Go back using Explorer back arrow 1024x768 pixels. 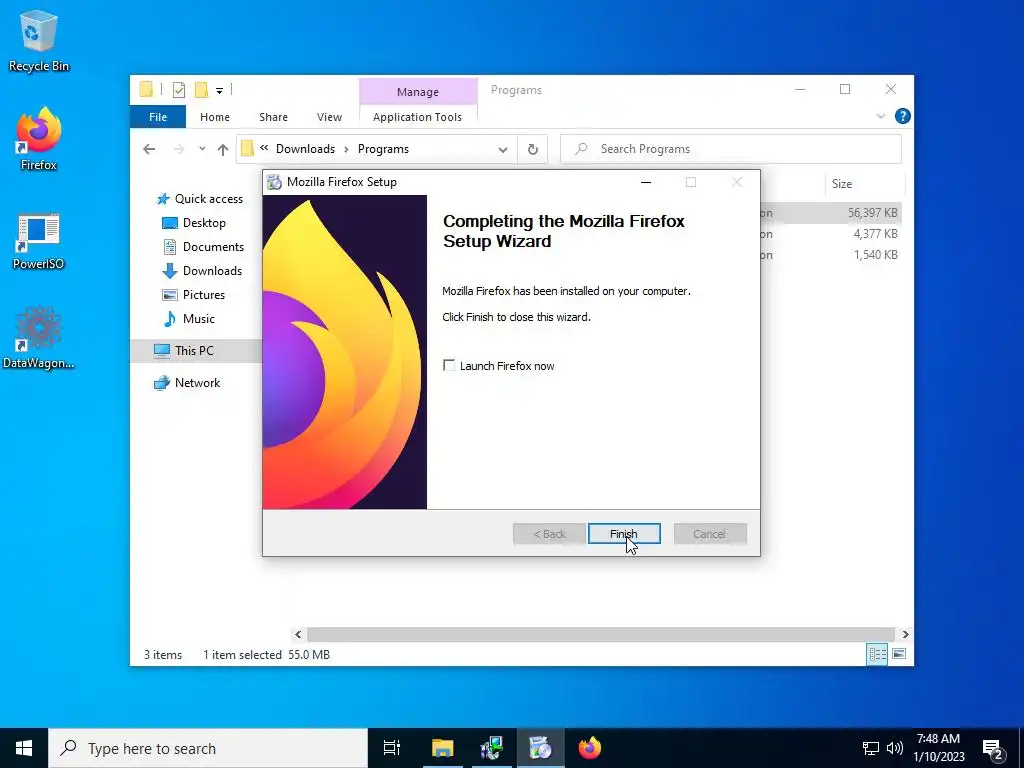(149, 149)
